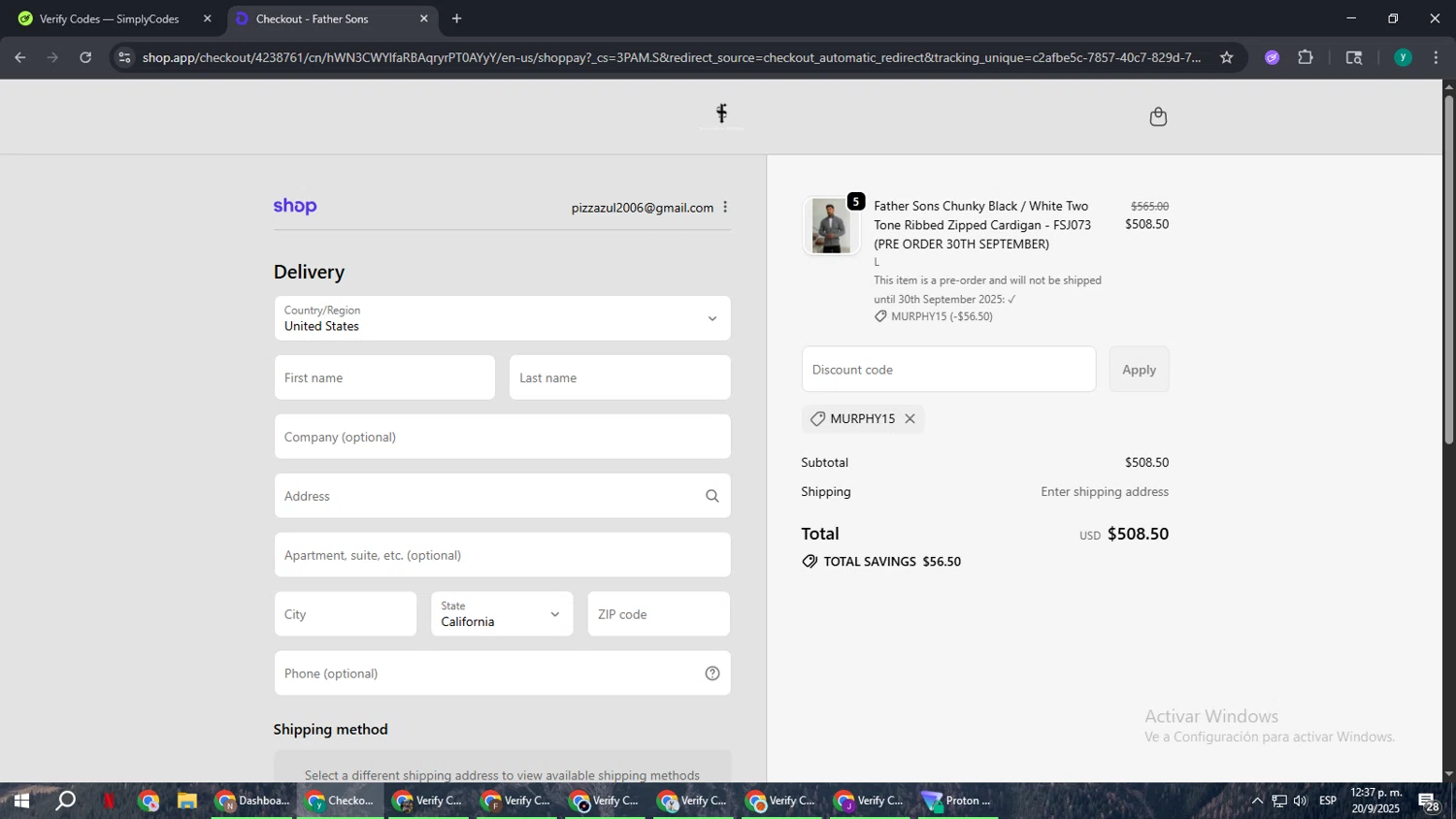
Task: Click the address search magnifier icon
Action: pyautogui.click(x=711, y=496)
